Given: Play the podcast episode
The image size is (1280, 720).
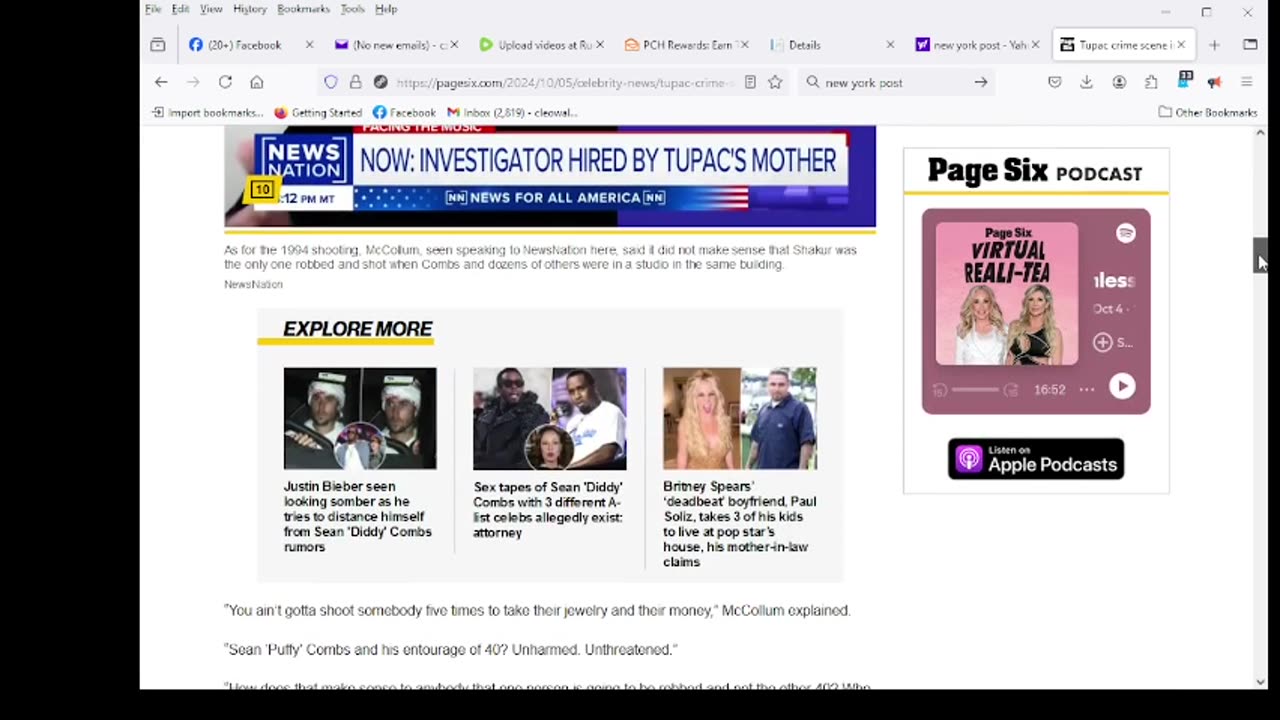Looking at the screenshot, I should [x=1122, y=387].
